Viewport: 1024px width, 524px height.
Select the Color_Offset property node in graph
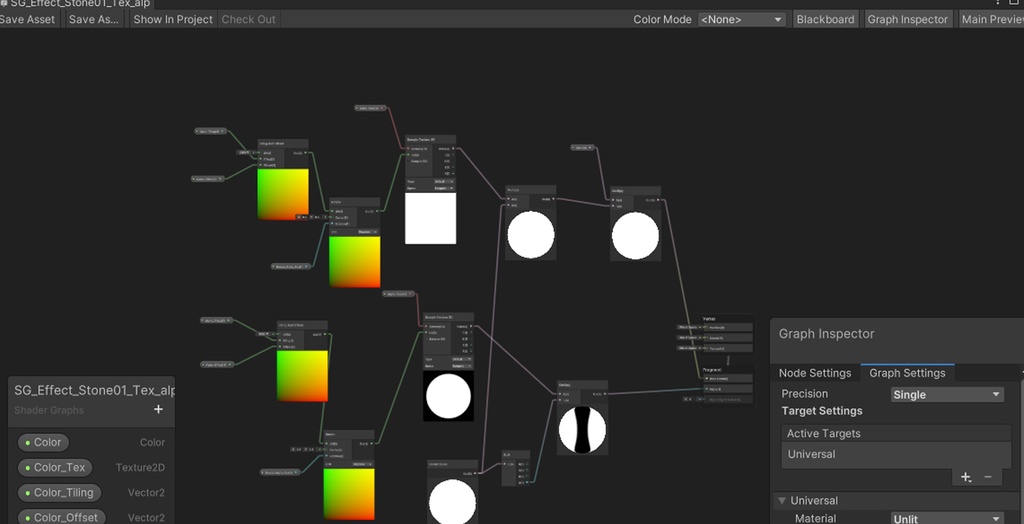click(x=208, y=178)
